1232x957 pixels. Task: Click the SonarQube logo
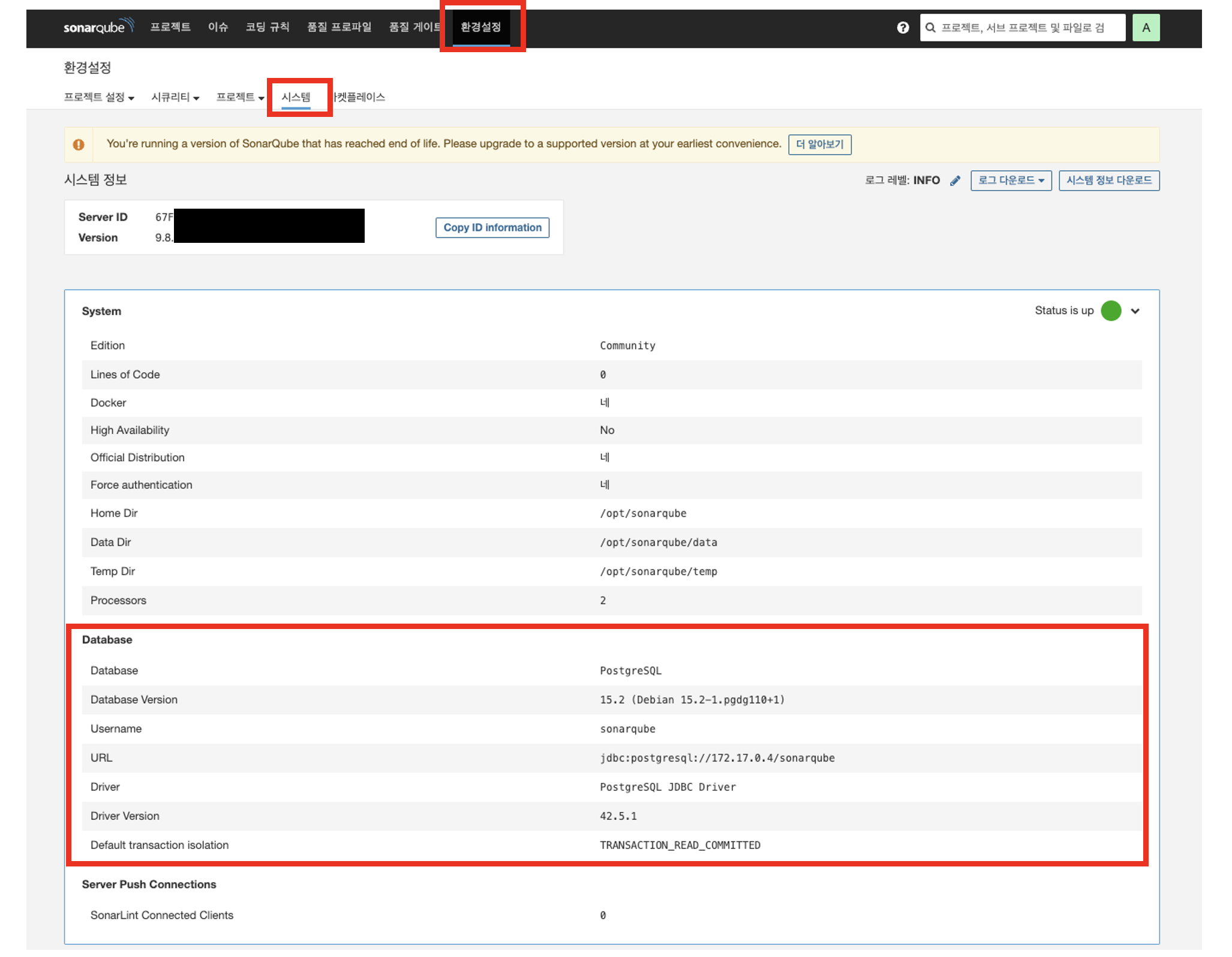98,27
